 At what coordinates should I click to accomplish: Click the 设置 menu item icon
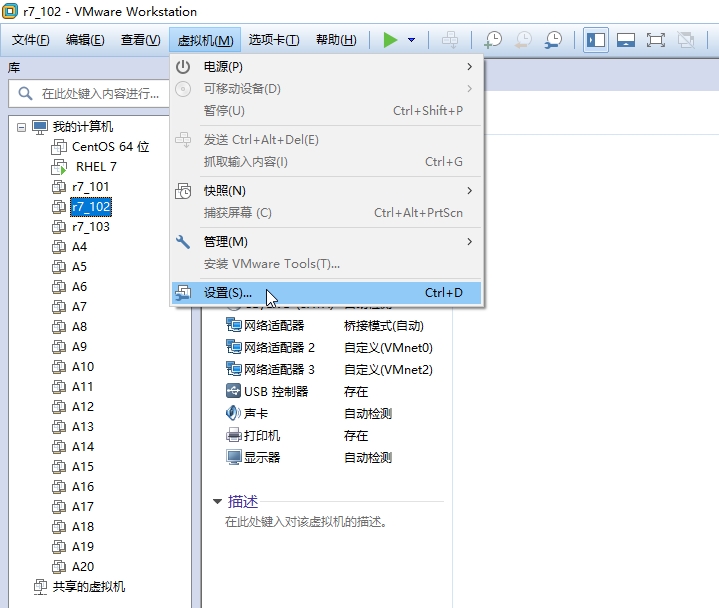point(183,293)
